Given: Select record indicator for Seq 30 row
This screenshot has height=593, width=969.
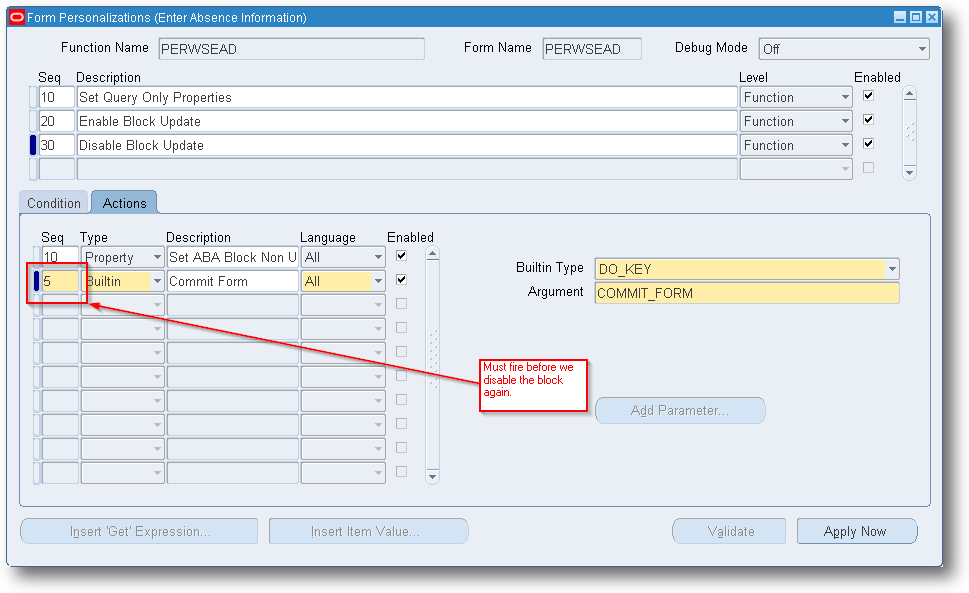Looking at the screenshot, I should pyautogui.click(x=33, y=145).
